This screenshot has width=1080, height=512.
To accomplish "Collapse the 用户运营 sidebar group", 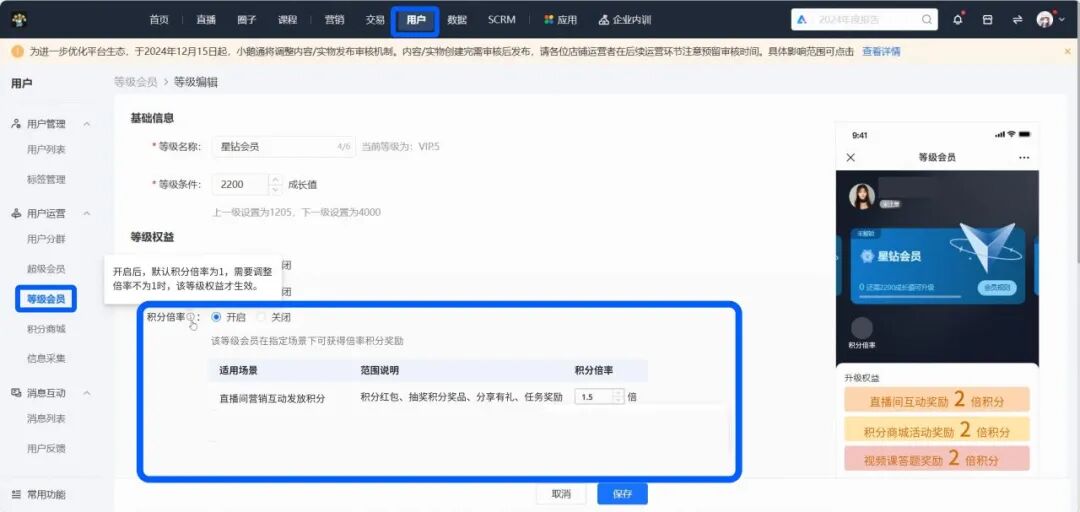I will (87, 214).
